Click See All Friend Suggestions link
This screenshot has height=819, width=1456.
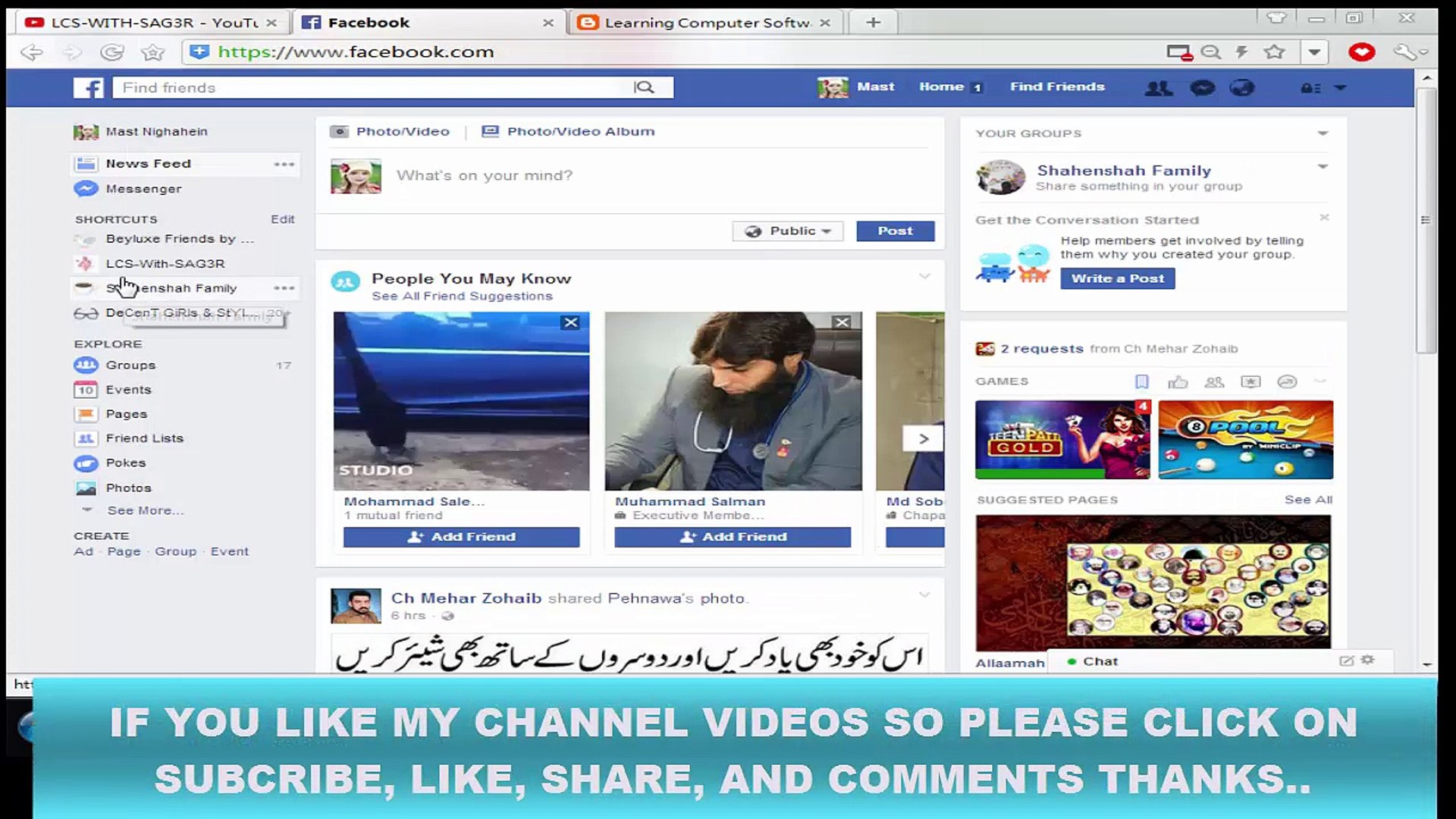point(463,296)
